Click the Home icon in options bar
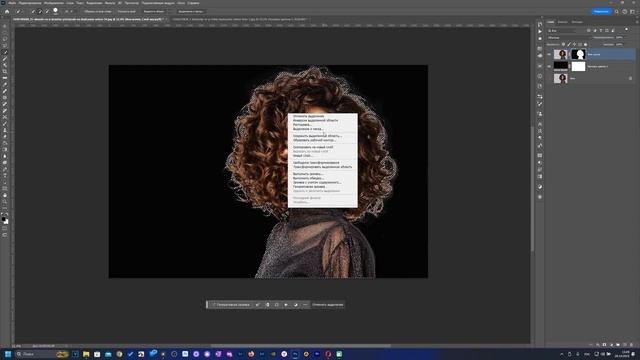640x360 pixels. click(7, 11)
